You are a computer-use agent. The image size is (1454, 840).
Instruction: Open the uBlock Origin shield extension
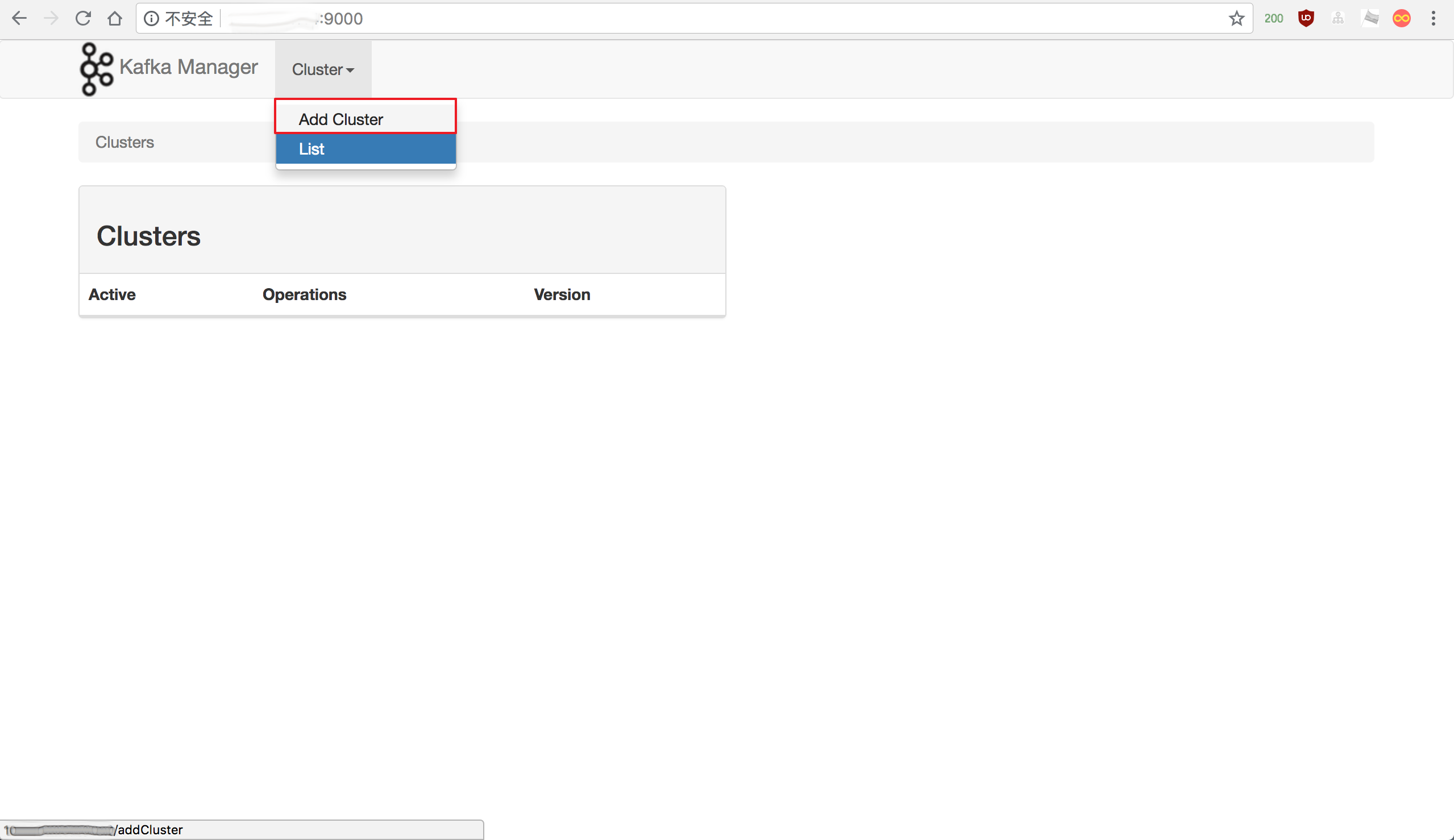(1306, 18)
